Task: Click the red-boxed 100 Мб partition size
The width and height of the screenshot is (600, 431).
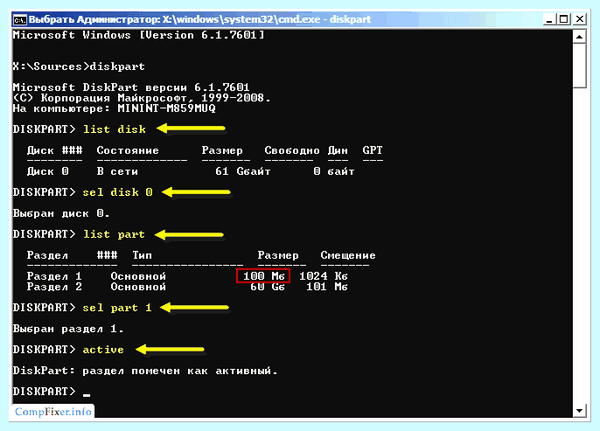Action: (263, 276)
